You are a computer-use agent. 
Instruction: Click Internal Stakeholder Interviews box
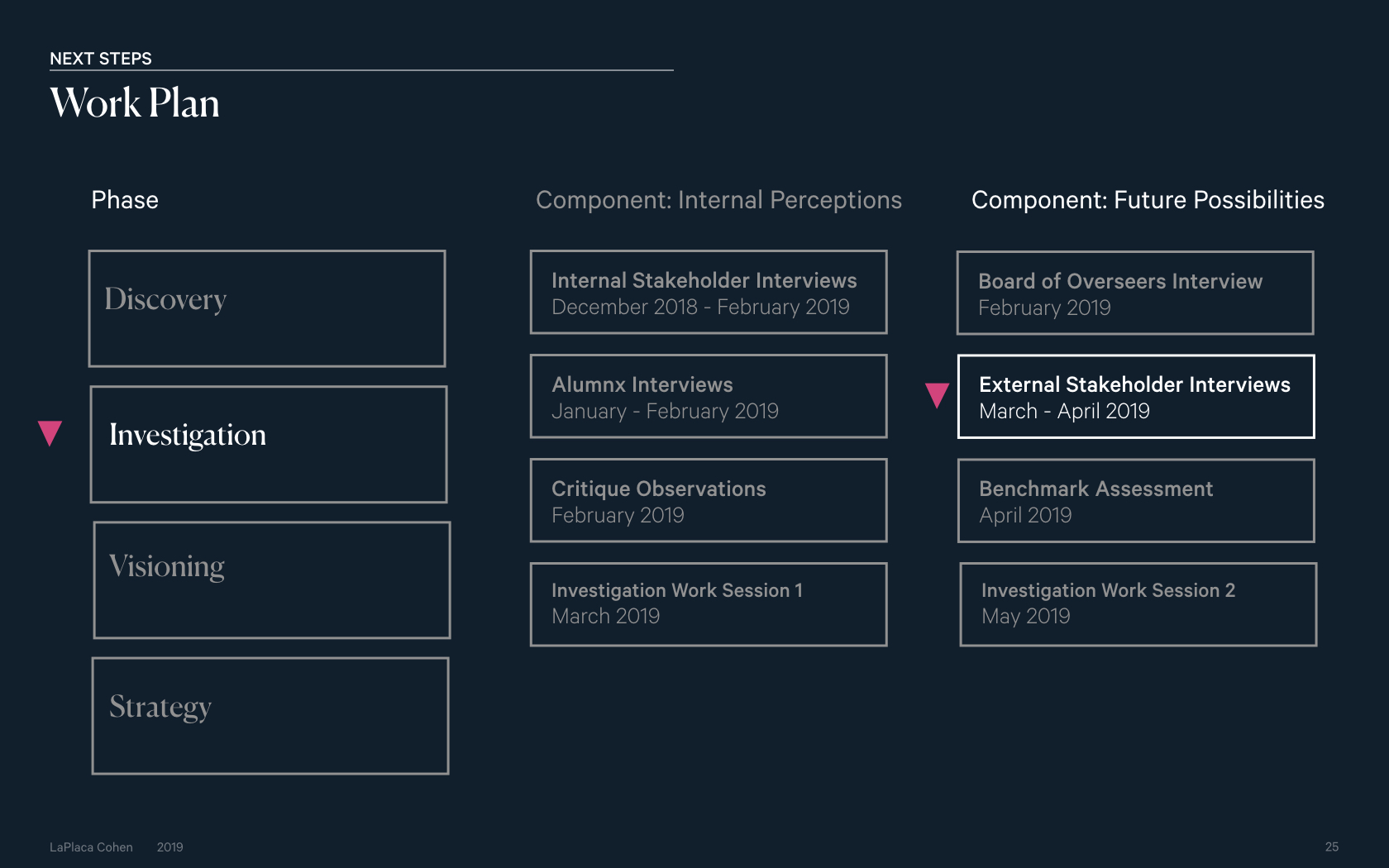[709, 292]
